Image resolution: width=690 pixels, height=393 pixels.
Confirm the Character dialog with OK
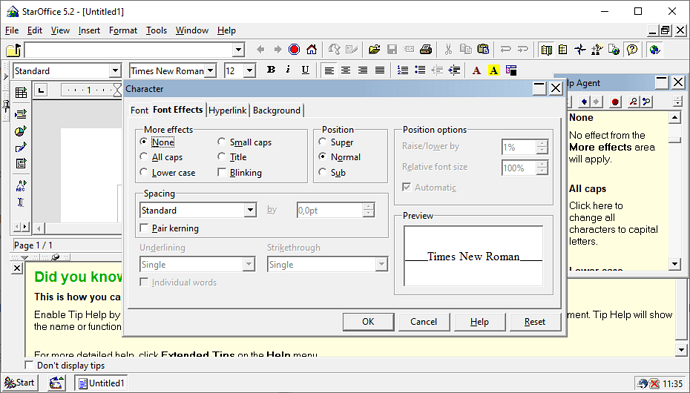(368, 322)
